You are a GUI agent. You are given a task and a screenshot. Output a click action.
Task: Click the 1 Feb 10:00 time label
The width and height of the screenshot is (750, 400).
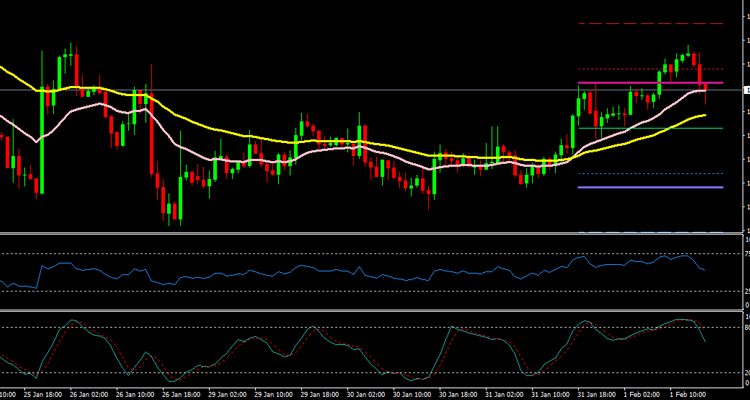point(692,394)
